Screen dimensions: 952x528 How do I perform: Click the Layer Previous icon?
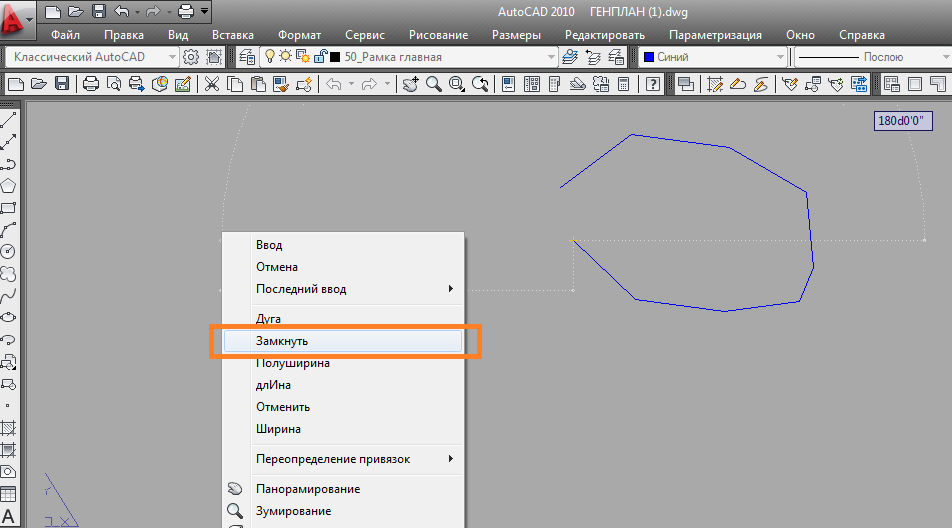point(593,57)
